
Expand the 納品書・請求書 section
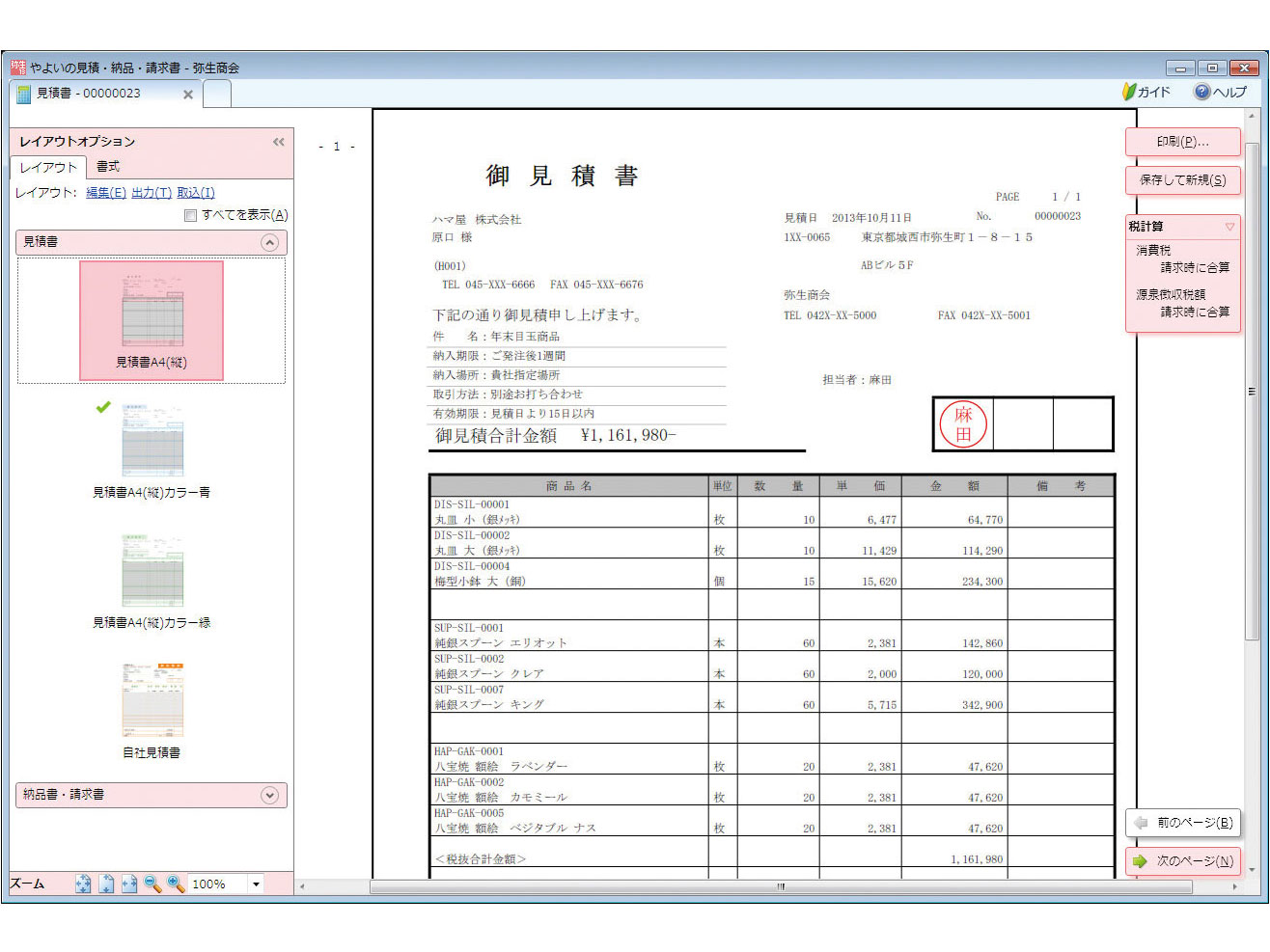pyautogui.click(x=270, y=795)
